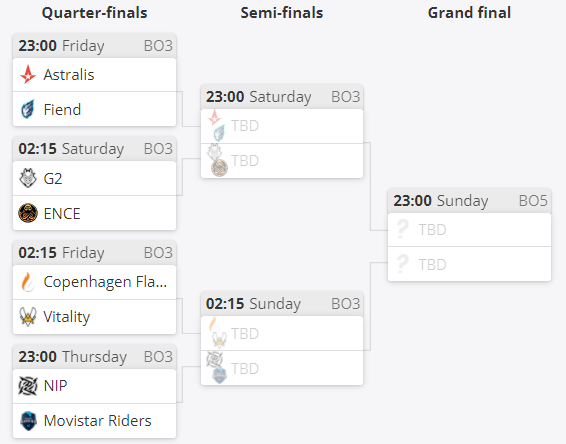
Task: Click the G2 samurai logo
Action: tap(28, 178)
